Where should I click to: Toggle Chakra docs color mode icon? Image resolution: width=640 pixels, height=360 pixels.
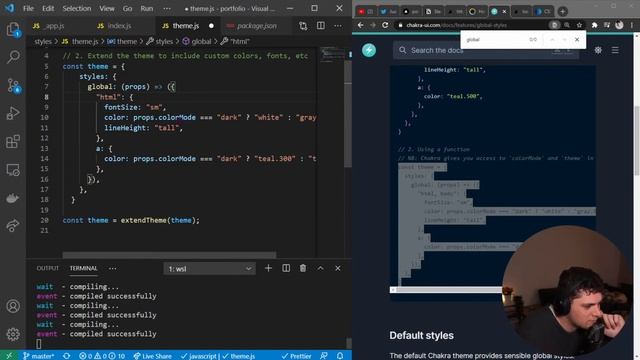click(598, 50)
